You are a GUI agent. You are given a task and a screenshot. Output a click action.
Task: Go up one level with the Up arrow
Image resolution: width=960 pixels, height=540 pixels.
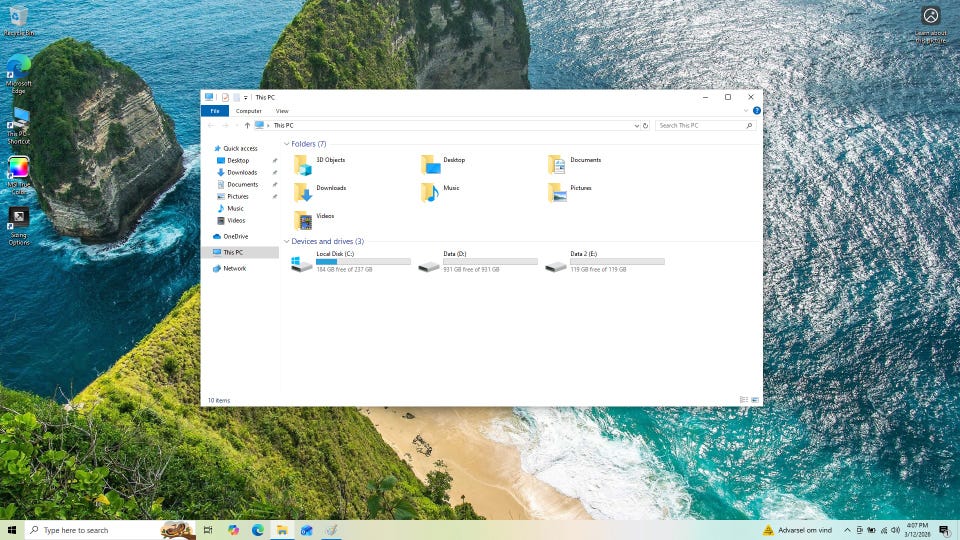click(x=247, y=126)
